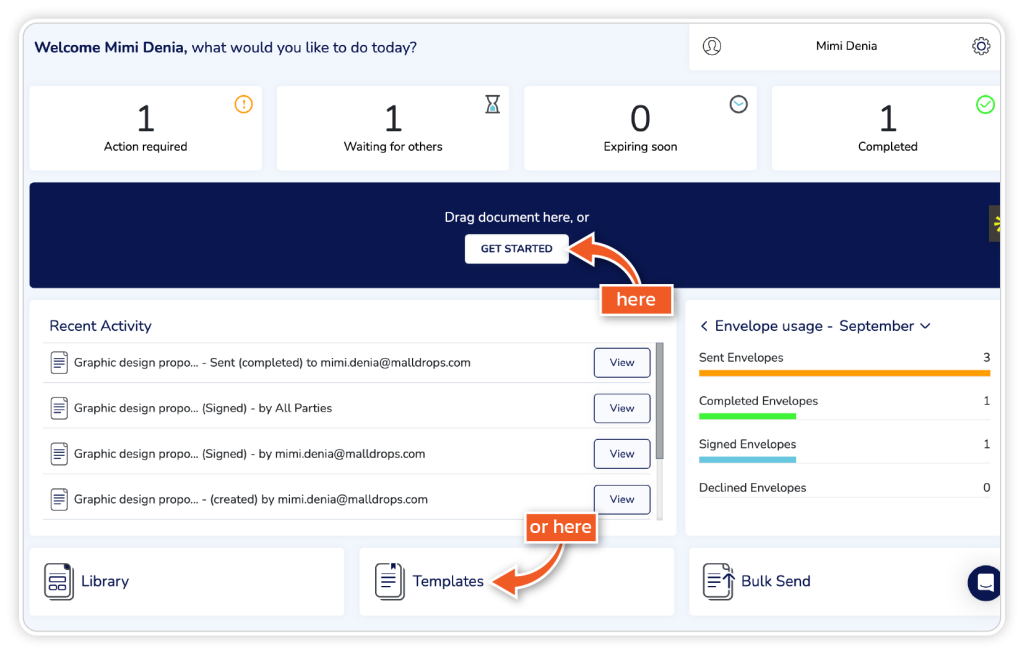Screen dimensions: 1024x655
Task: Open the chat support bubble icon
Action: [x=985, y=582]
